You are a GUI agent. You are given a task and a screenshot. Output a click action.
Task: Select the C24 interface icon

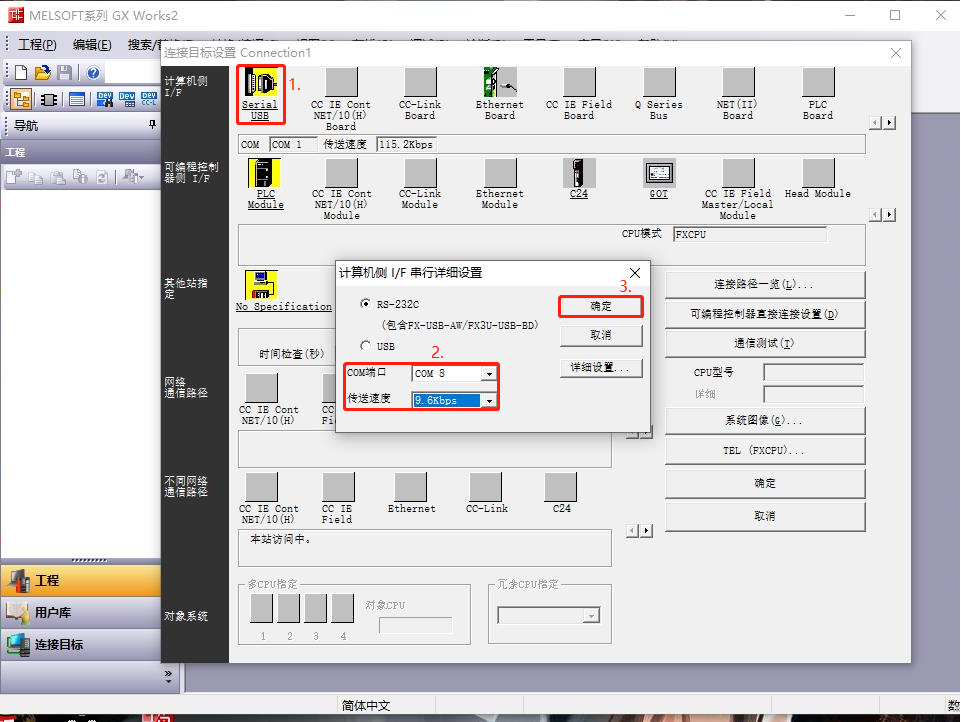pos(579,174)
